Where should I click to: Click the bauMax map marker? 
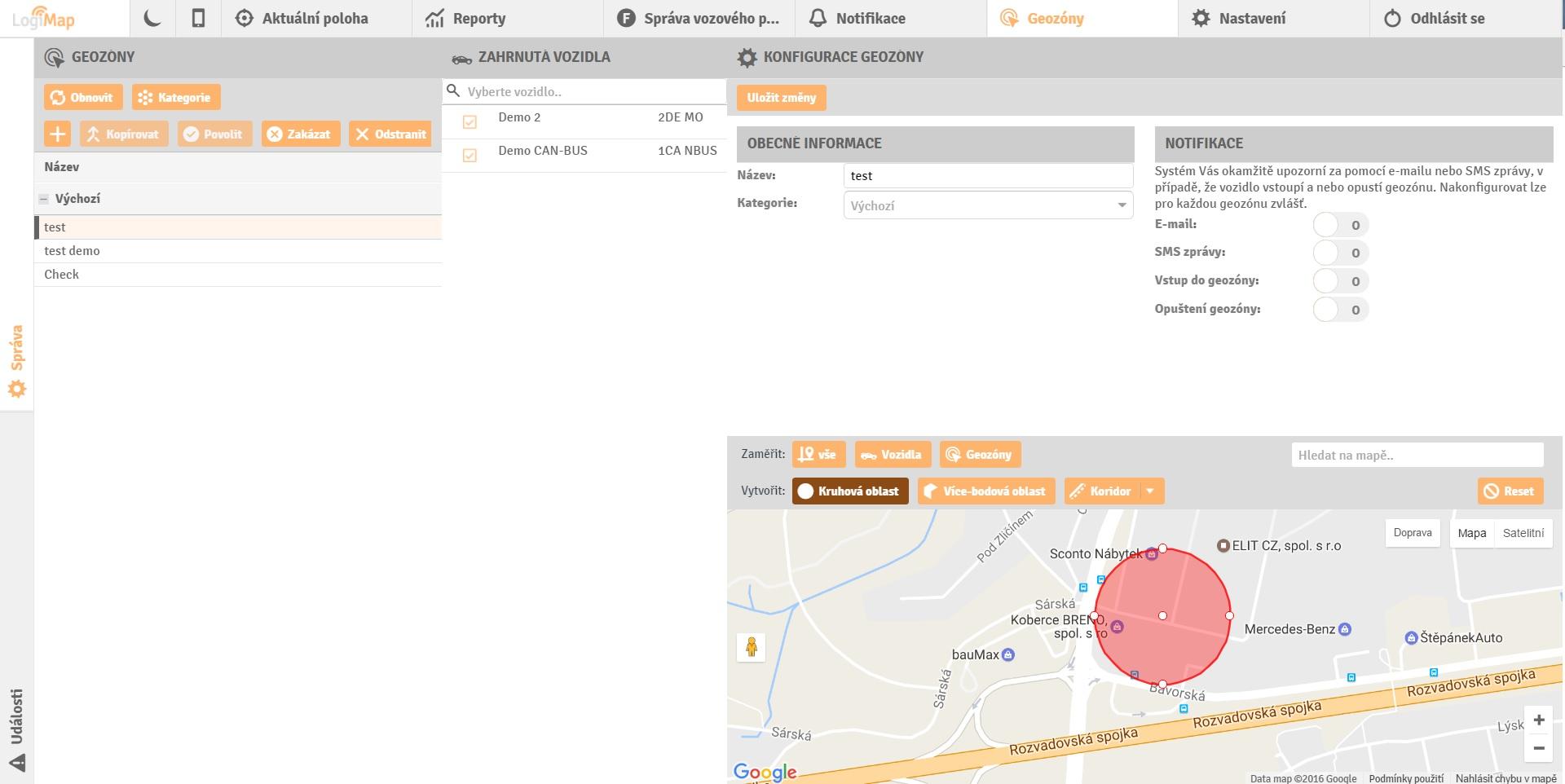[1008, 654]
